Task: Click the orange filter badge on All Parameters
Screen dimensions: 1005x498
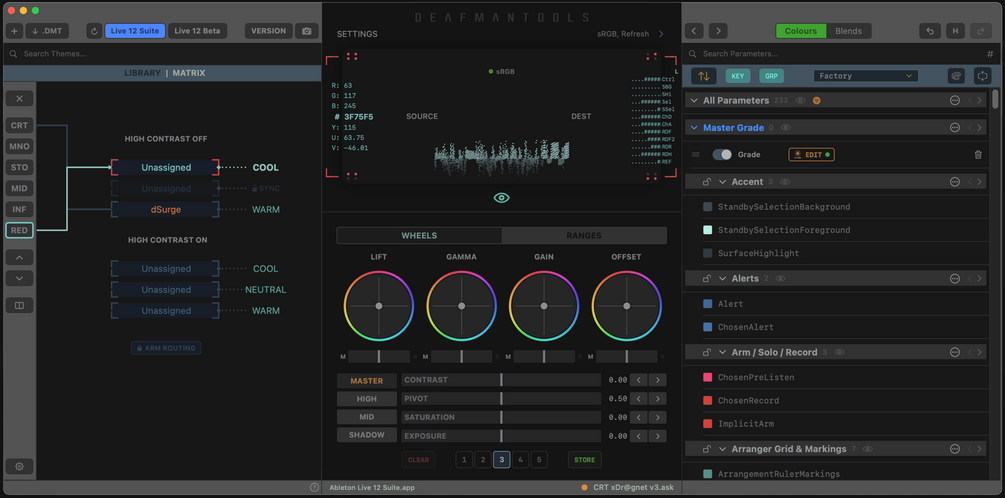Action: [817, 101]
